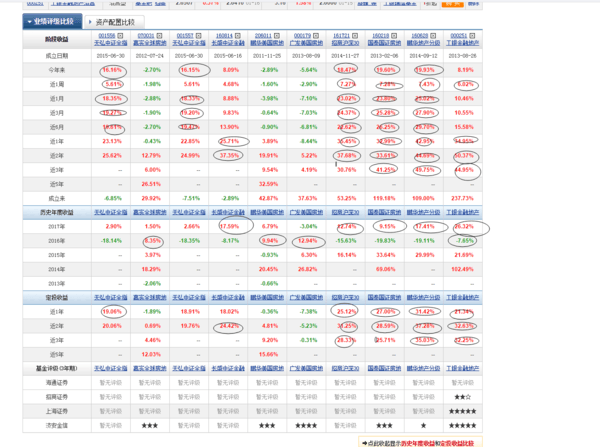This screenshot has height=447, width=600.
Task: Click fund name link under code 000251
Action: (462, 42)
